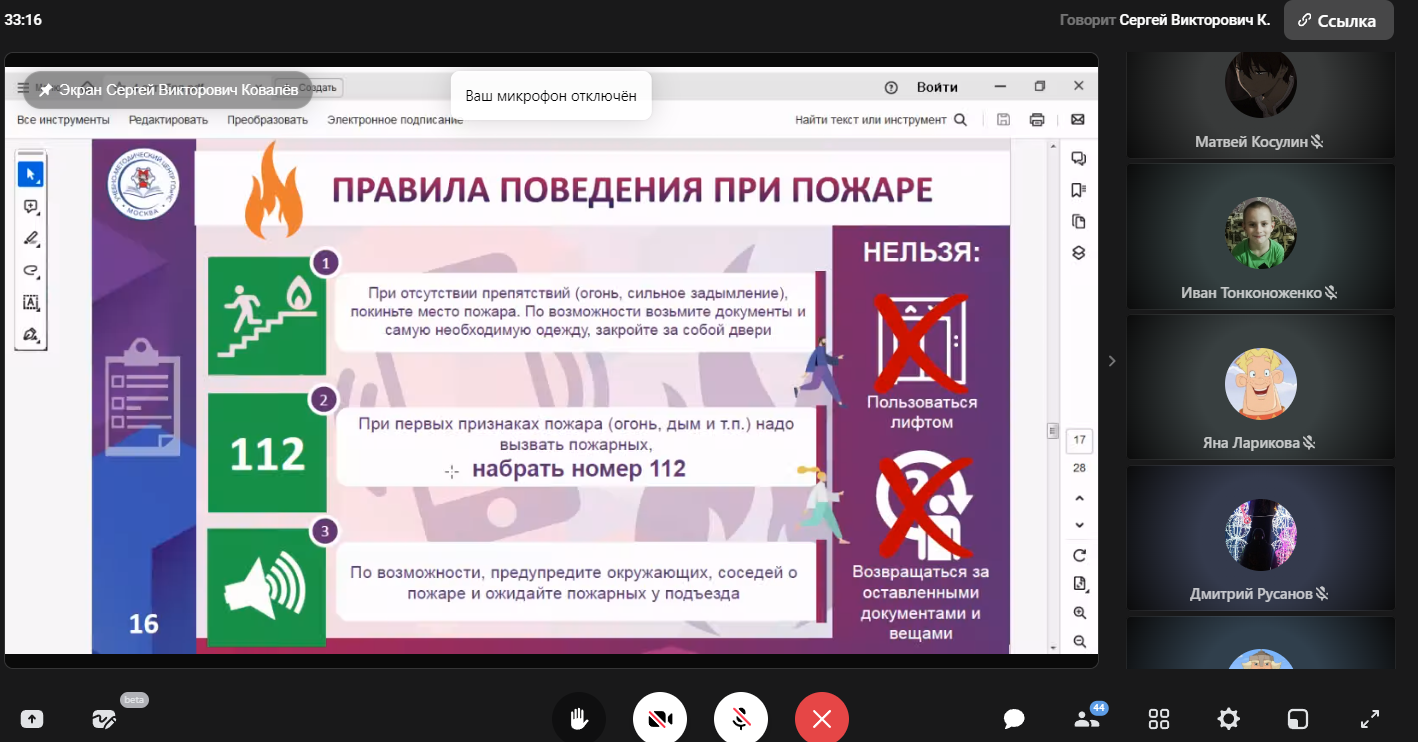
Task: Open the PDF reader hamburger menu
Action: tap(23, 88)
